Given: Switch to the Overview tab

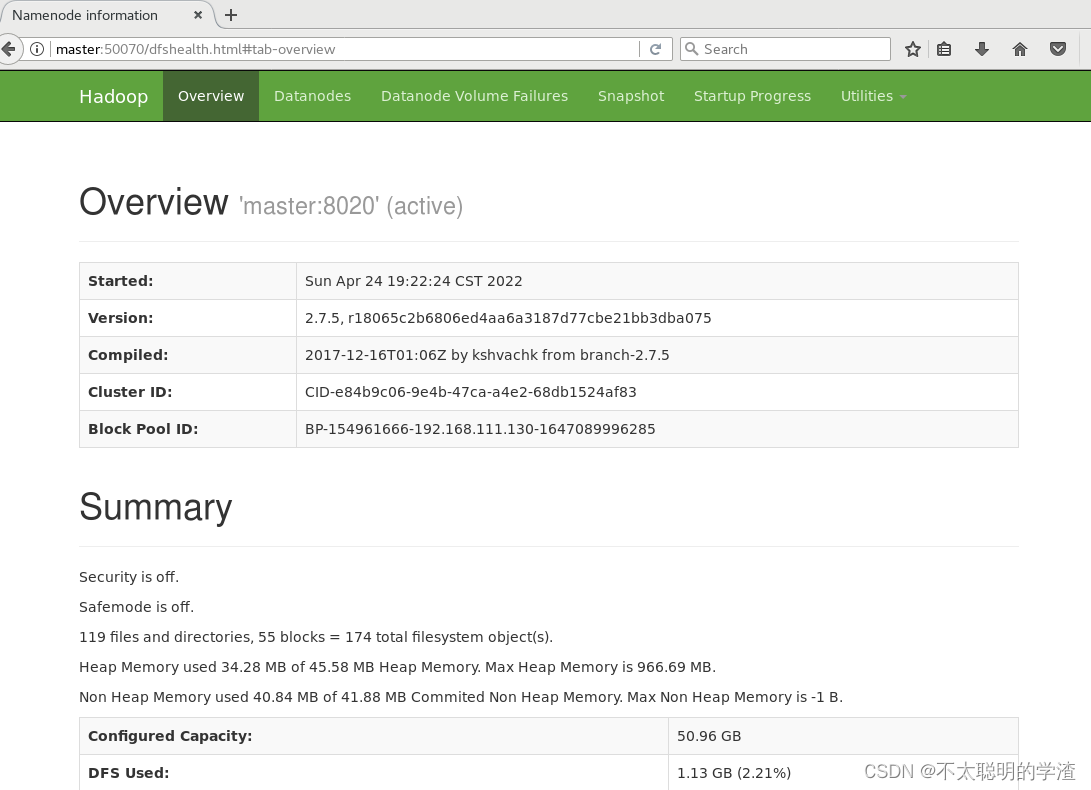Looking at the screenshot, I should 211,96.
